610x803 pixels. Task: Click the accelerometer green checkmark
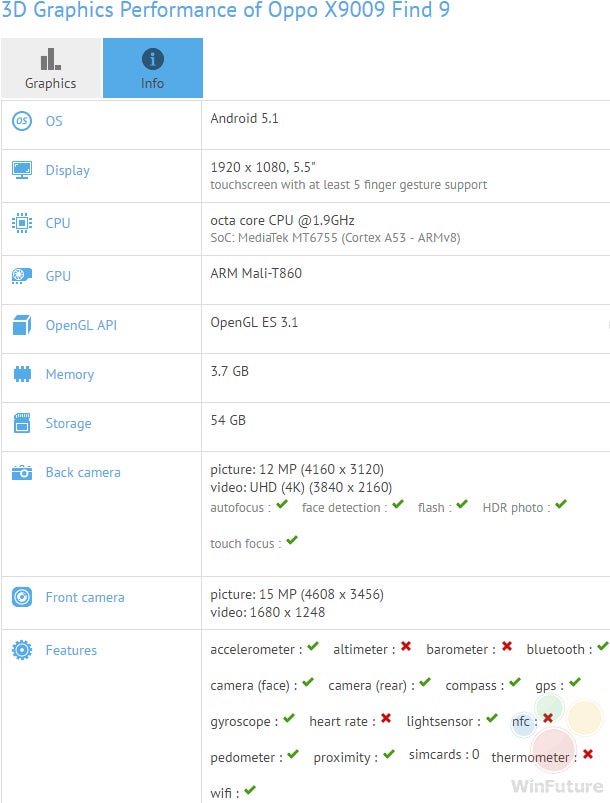pos(313,646)
